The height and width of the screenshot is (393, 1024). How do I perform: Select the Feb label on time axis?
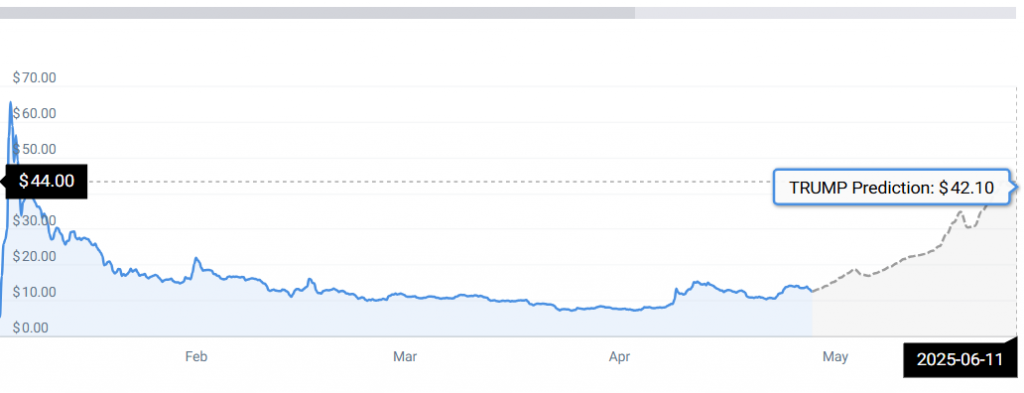click(197, 356)
